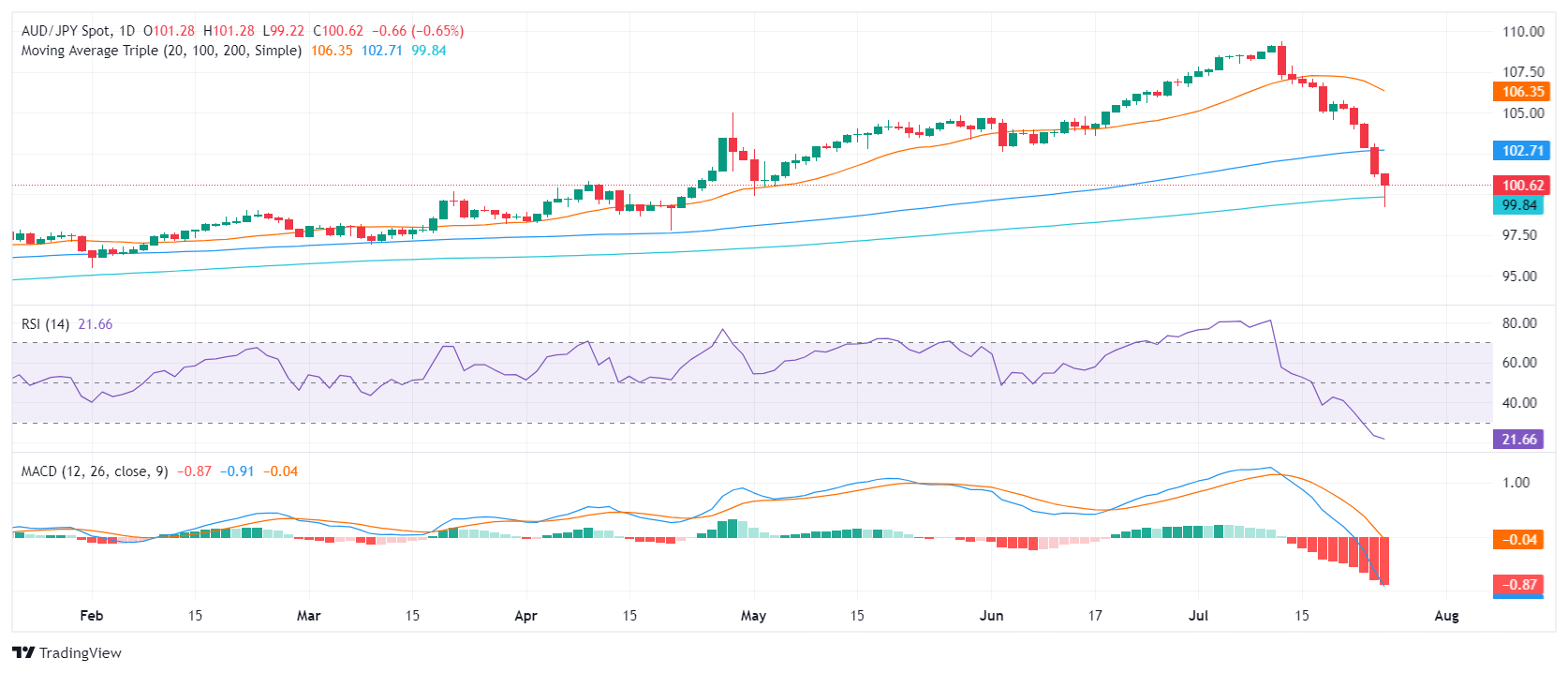Click the cyan 99.84 price axis tag

point(1518,205)
